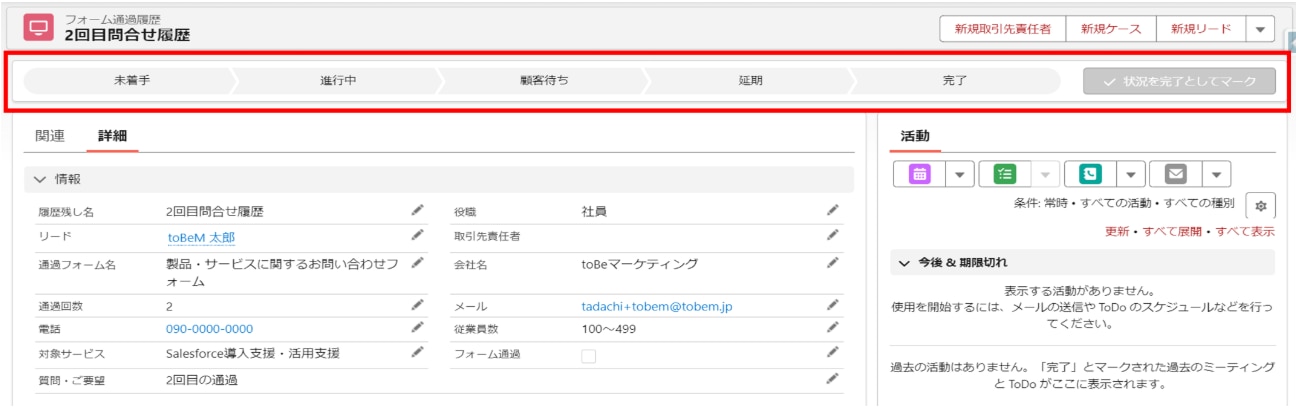Edit 役職 field pencil icon

pos(832,210)
